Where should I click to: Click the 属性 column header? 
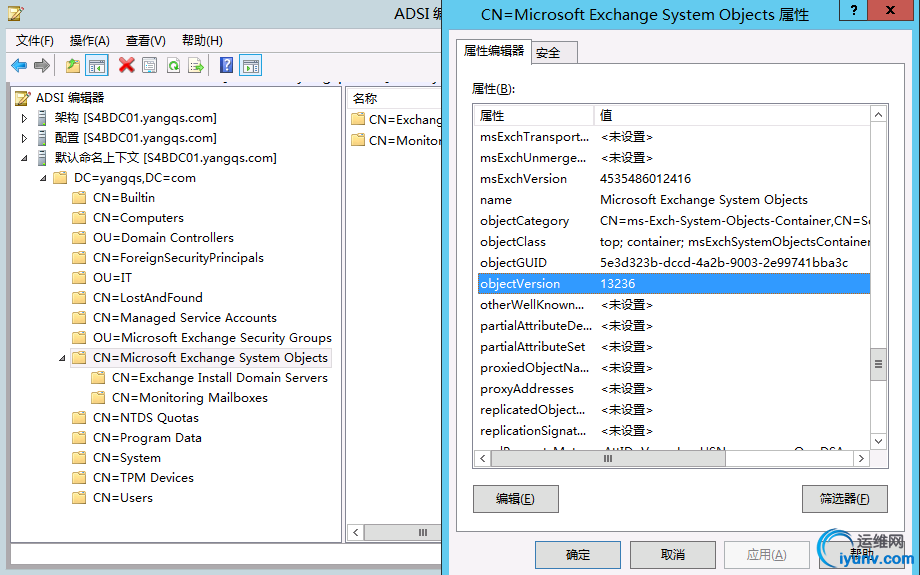[535, 116]
